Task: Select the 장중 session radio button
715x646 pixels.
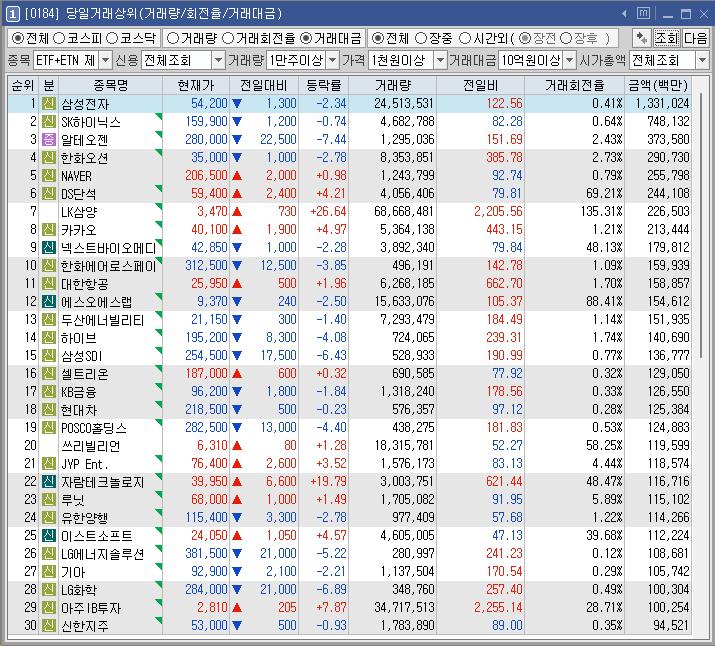Action: (421, 38)
